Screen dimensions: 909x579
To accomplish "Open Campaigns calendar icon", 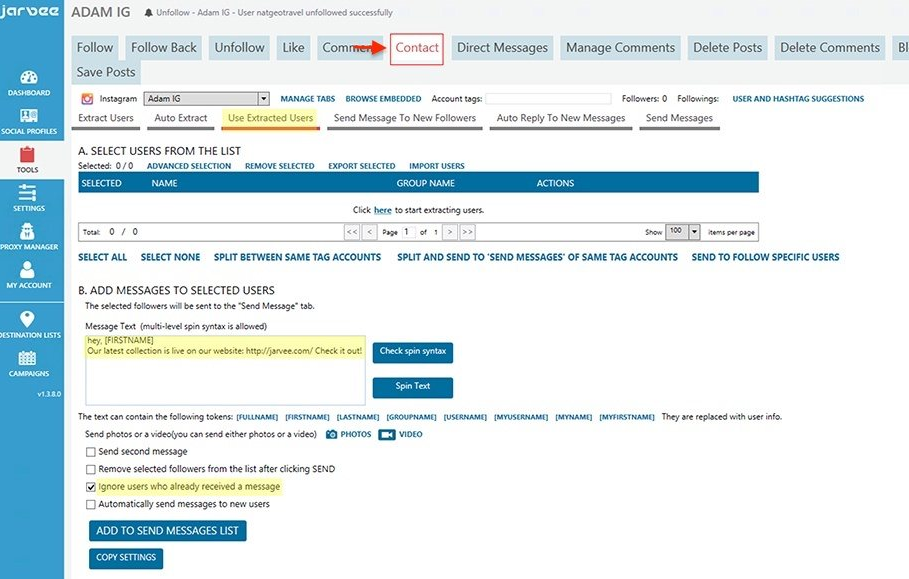I will tap(28, 364).
